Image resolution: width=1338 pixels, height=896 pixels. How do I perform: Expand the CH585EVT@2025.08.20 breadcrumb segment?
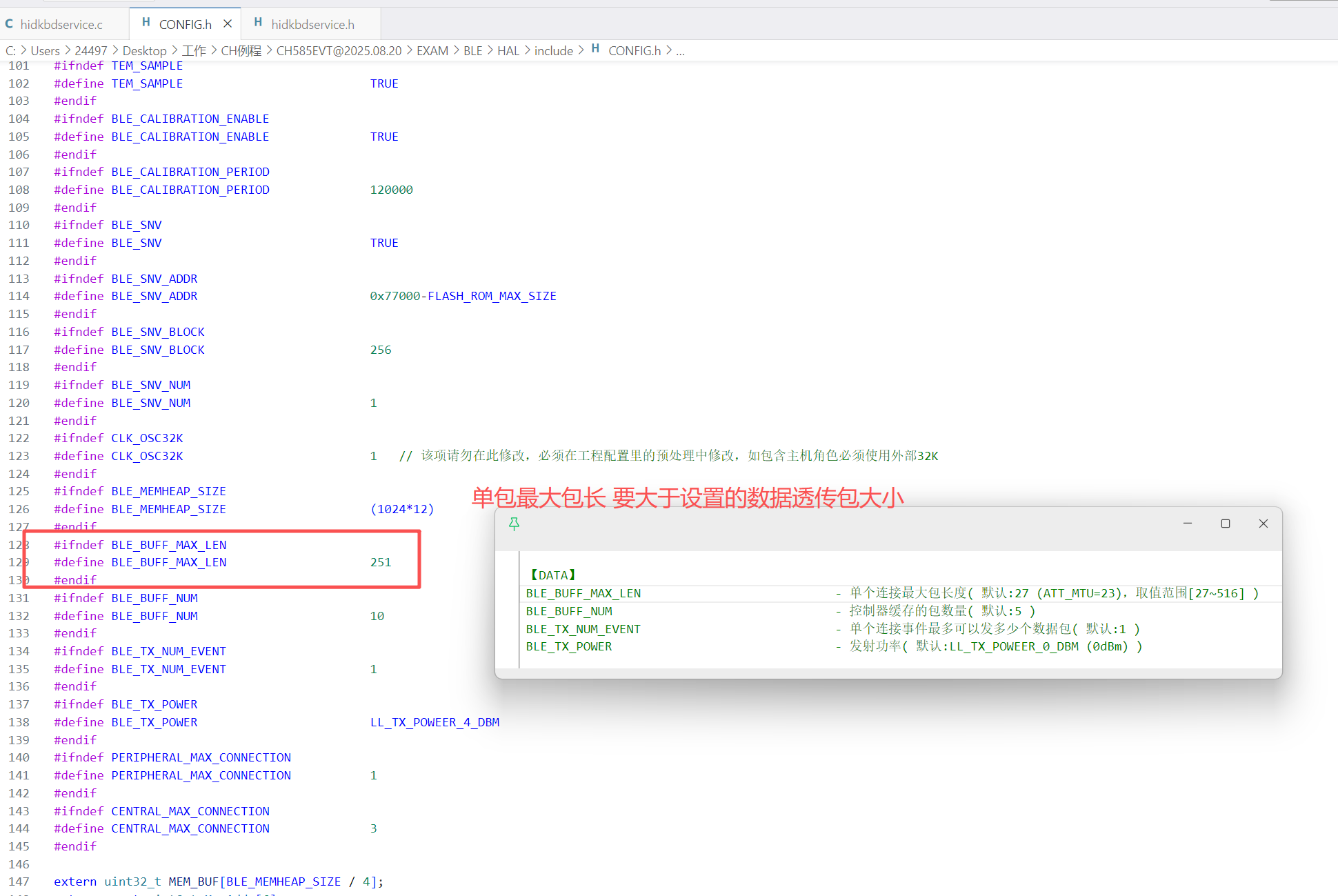[x=339, y=51]
